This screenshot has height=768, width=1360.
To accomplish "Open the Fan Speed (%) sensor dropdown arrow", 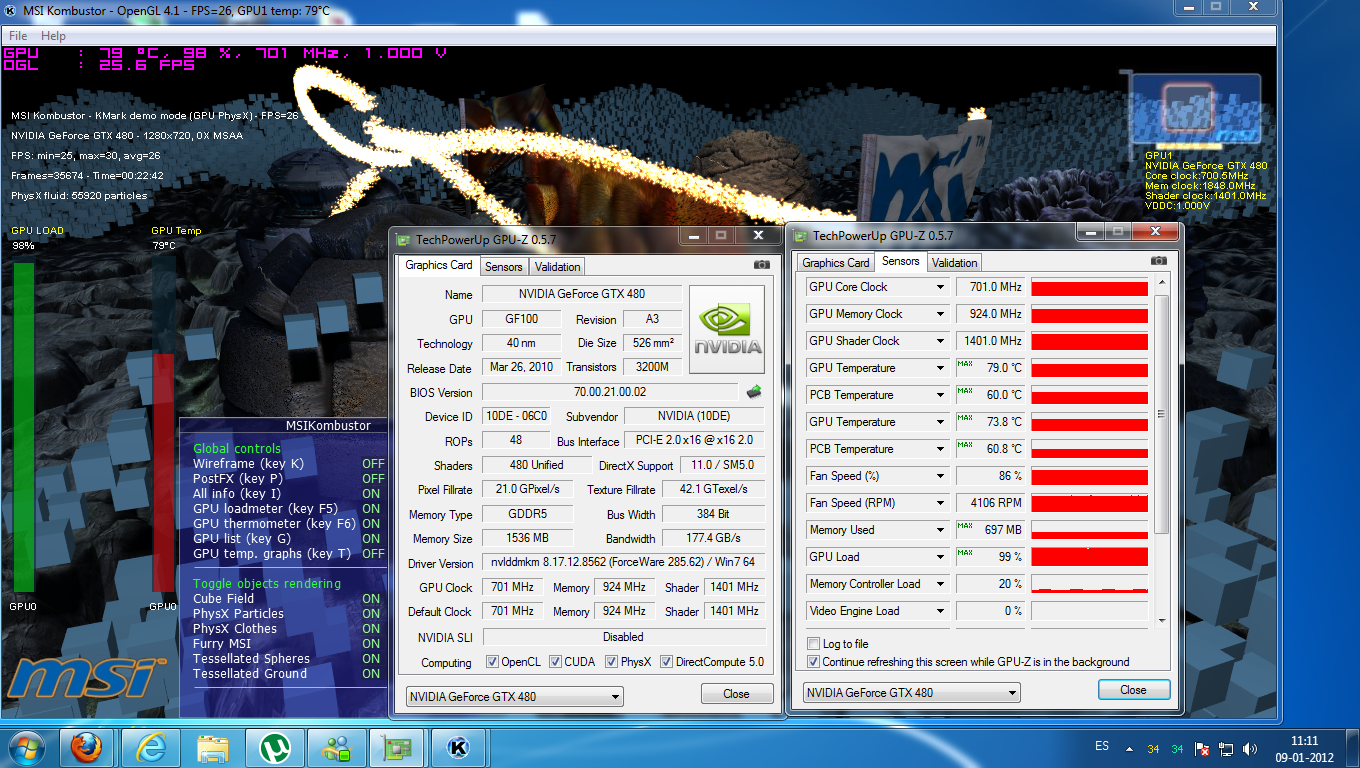I will click(940, 476).
